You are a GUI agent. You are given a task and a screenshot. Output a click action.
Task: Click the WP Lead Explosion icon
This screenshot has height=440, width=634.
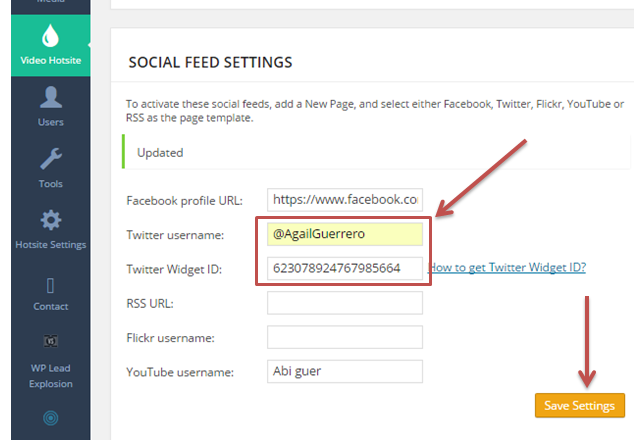50,342
